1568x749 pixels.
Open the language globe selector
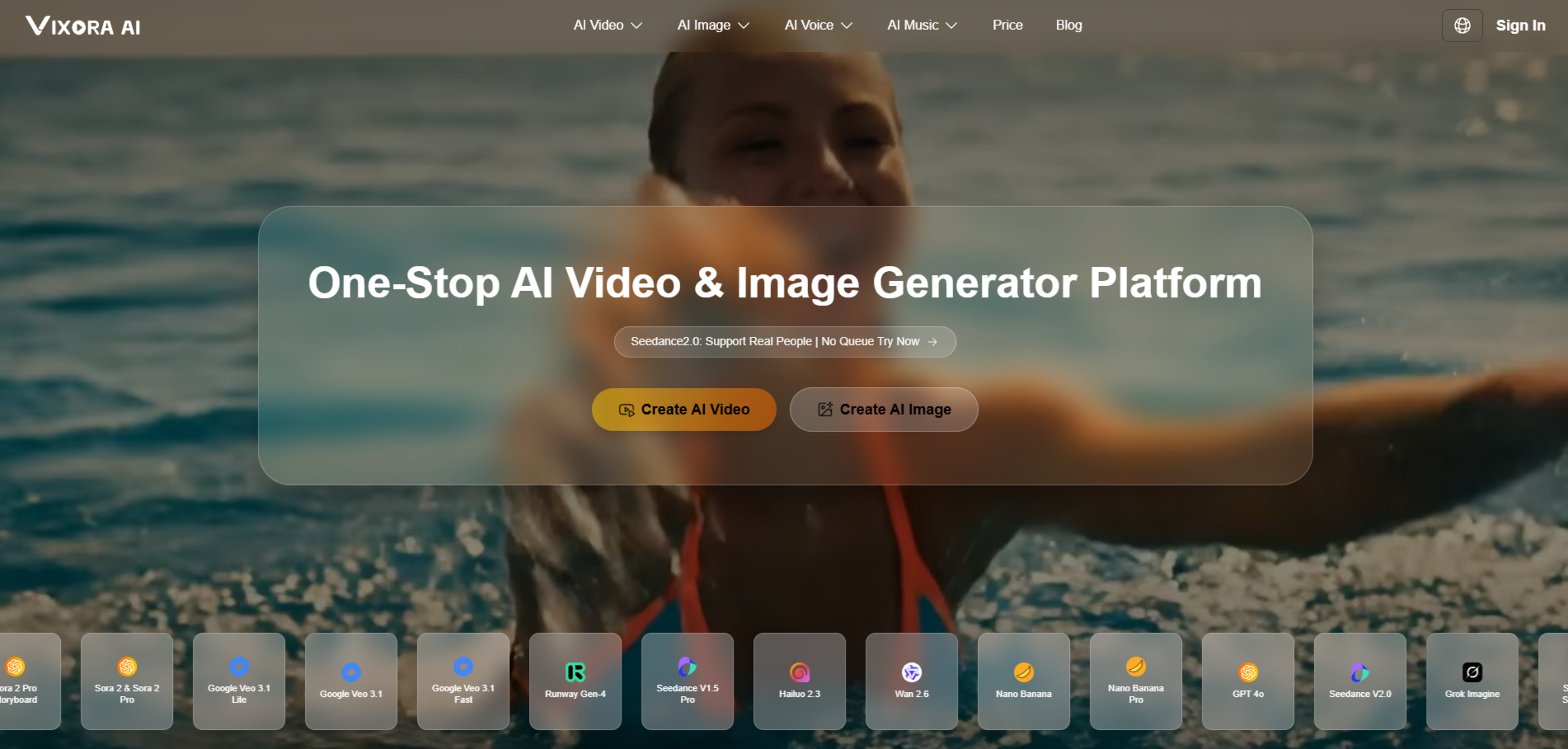(x=1461, y=26)
